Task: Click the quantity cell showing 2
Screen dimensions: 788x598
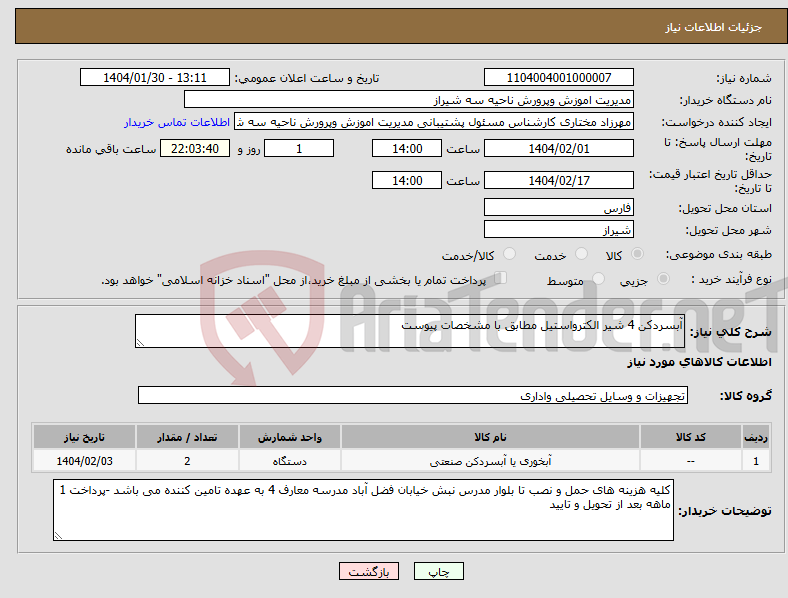Action: (187, 461)
